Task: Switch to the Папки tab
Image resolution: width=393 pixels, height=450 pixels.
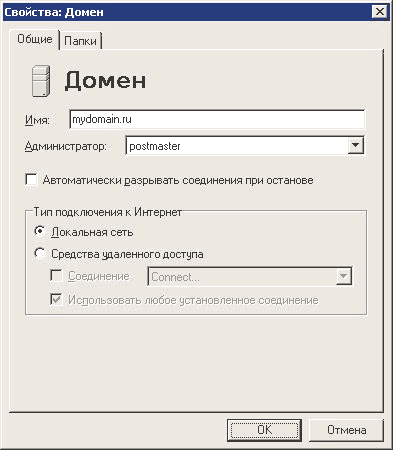Action: [81, 41]
